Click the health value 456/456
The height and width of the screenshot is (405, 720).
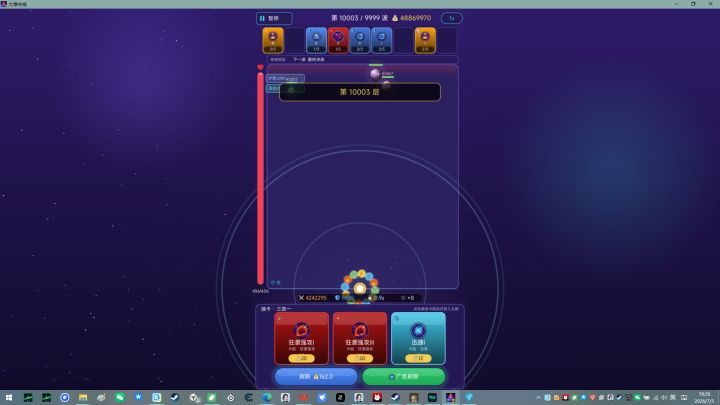coord(260,291)
